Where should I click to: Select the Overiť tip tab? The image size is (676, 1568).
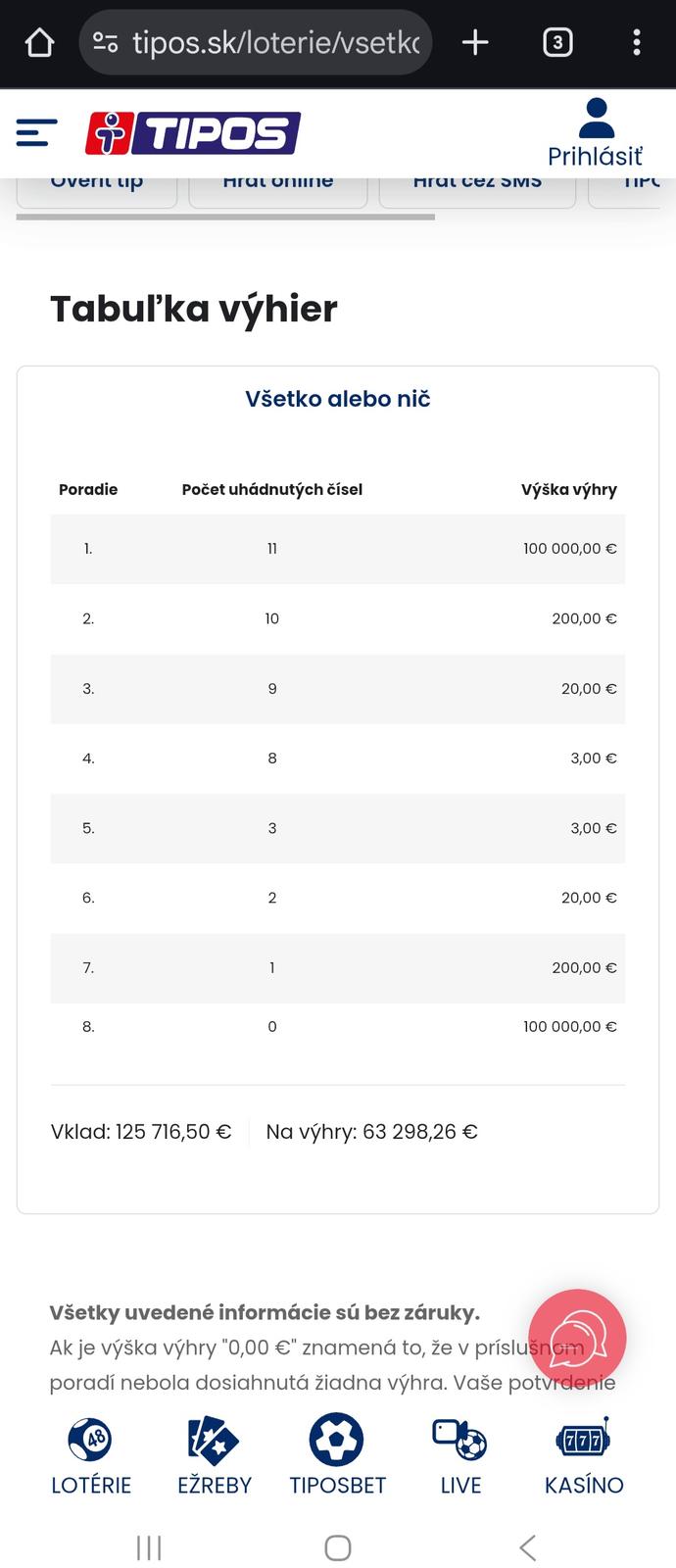click(x=97, y=190)
